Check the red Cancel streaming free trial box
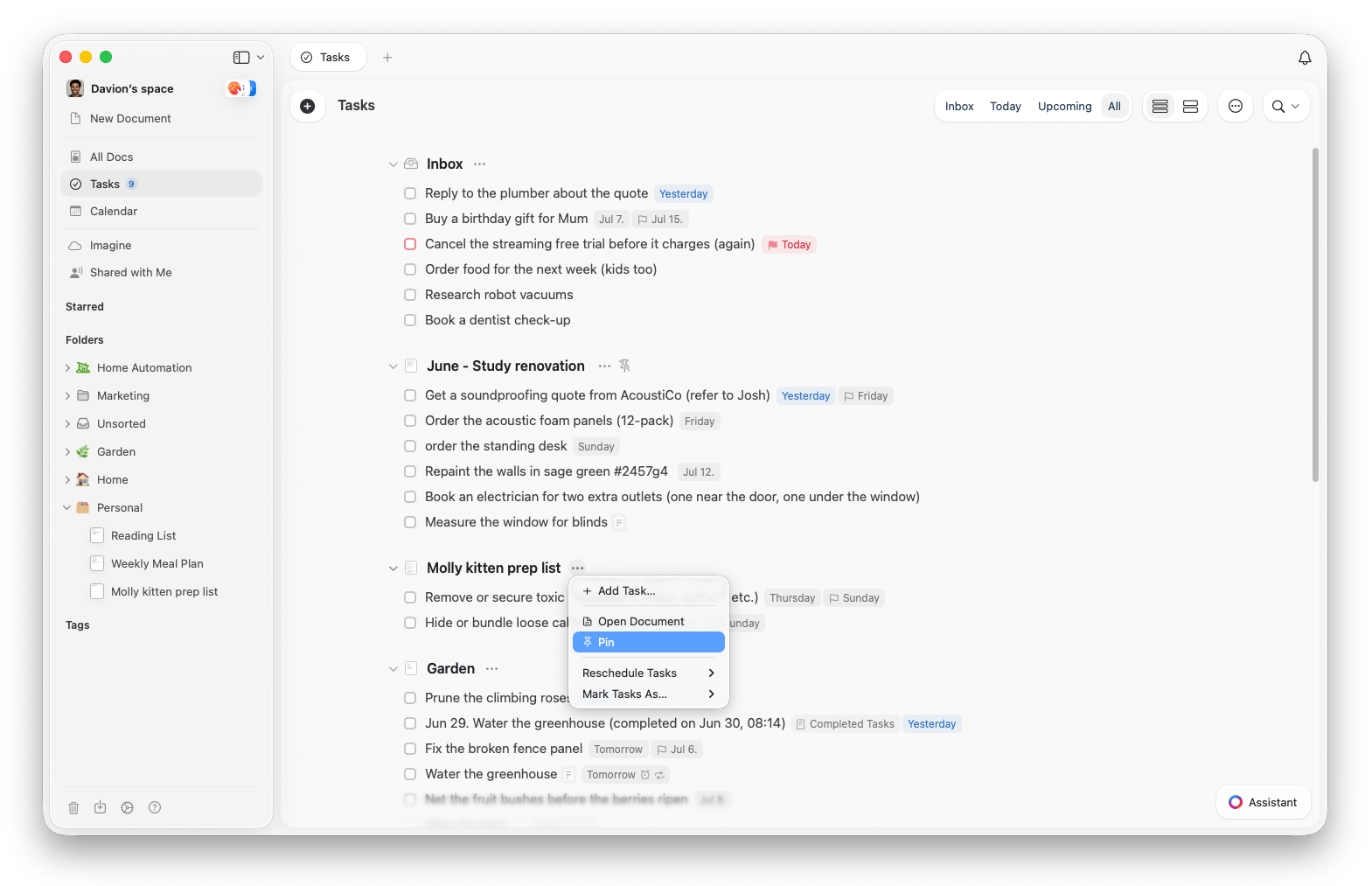 [x=410, y=244]
